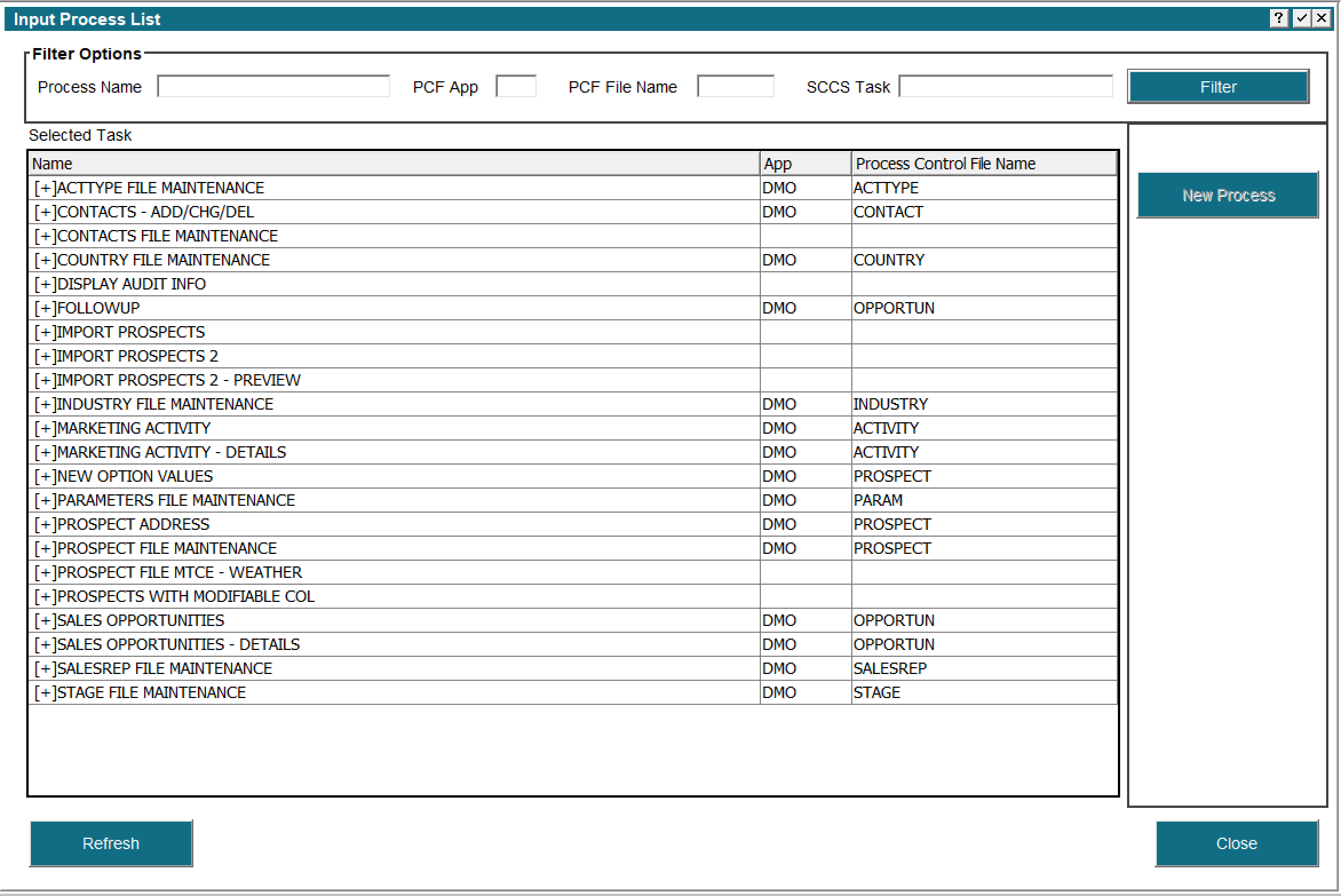Refresh the process list
Viewport: 1341px width, 896px height.
pyautogui.click(x=111, y=843)
